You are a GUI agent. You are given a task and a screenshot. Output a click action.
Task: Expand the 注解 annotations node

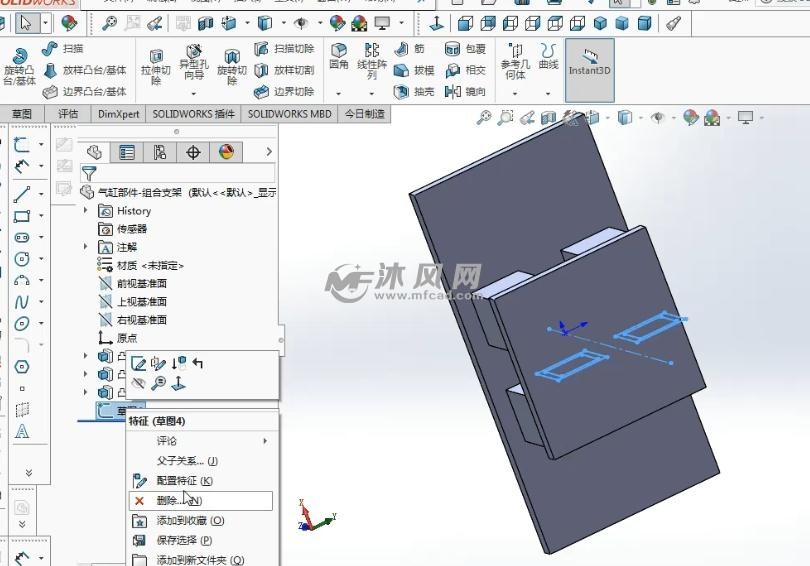(x=86, y=246)
